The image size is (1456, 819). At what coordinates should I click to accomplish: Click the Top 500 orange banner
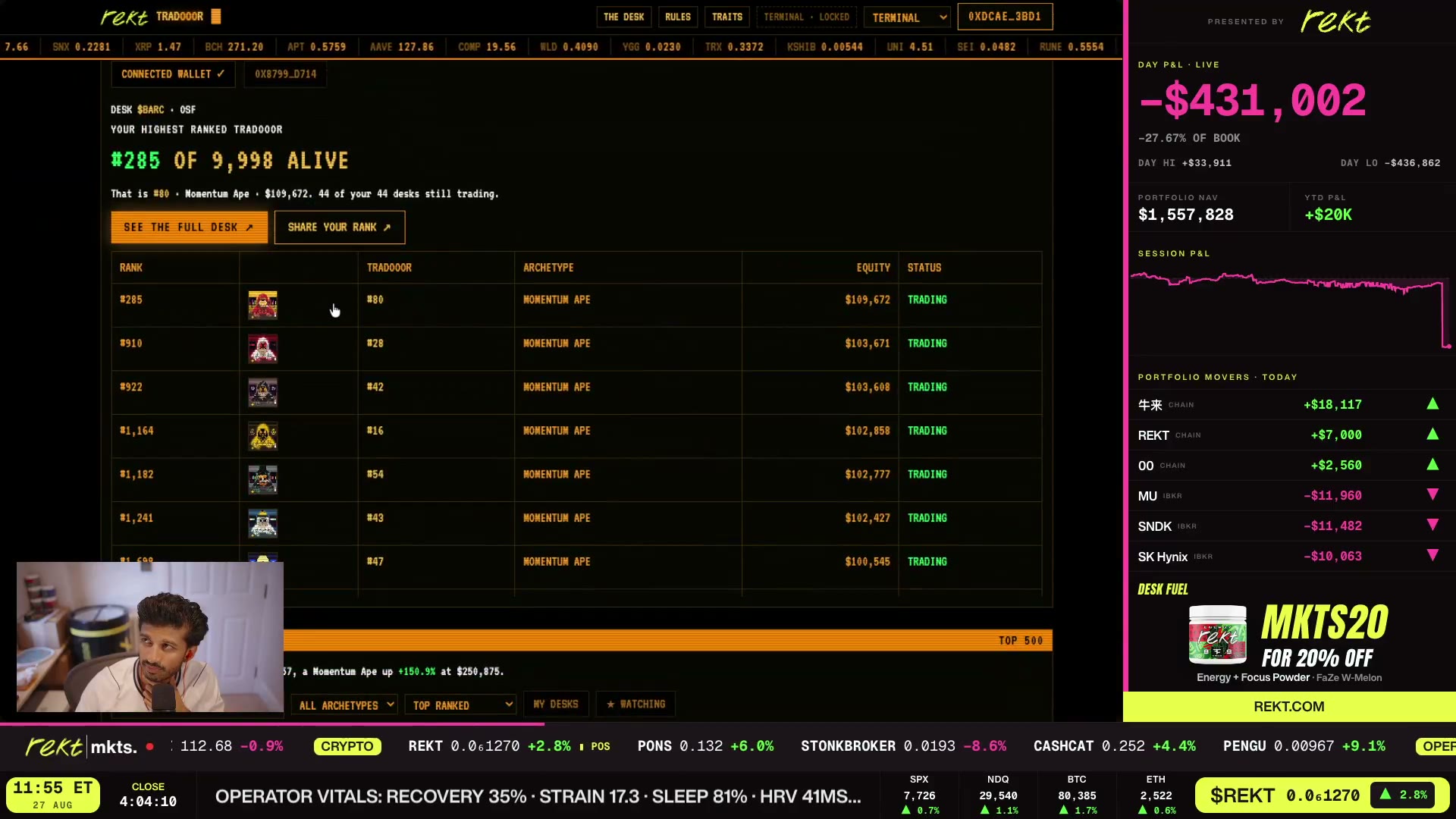(668, 640)
